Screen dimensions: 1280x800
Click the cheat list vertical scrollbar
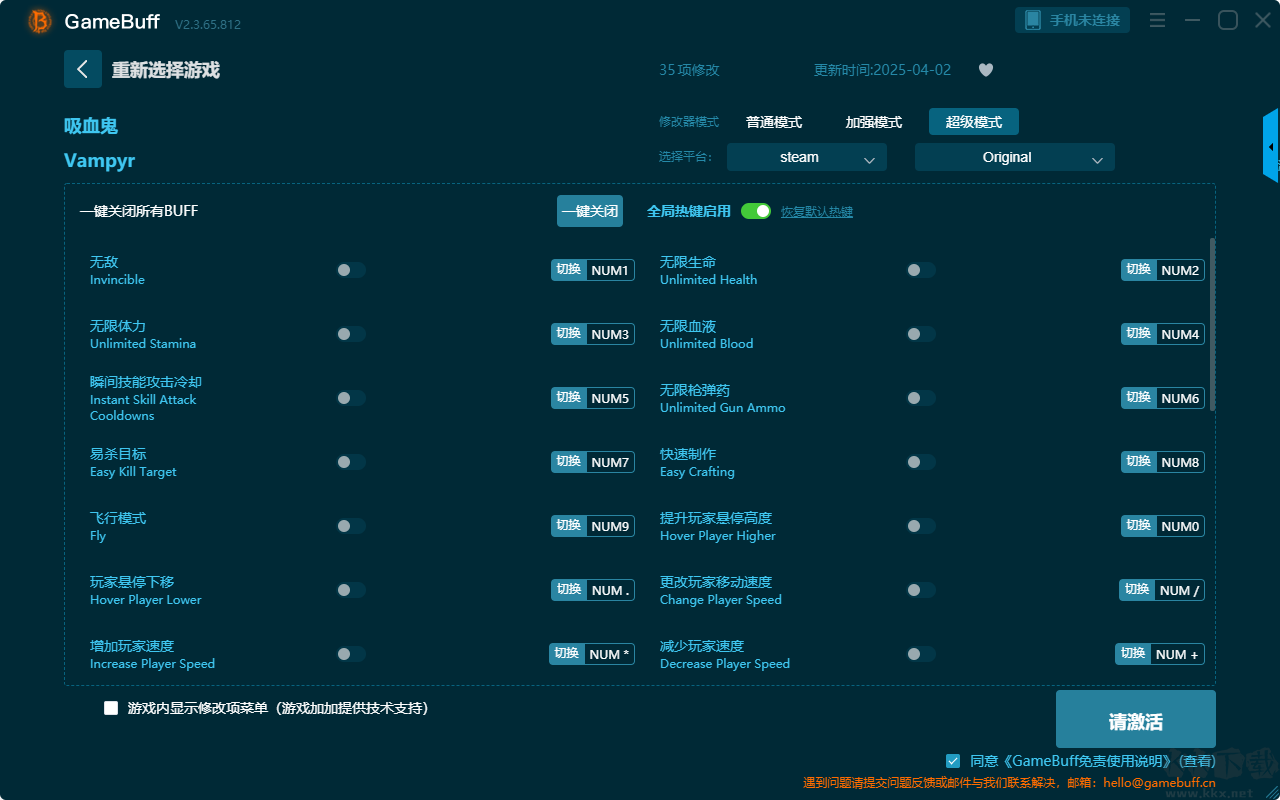[1213, 324]
